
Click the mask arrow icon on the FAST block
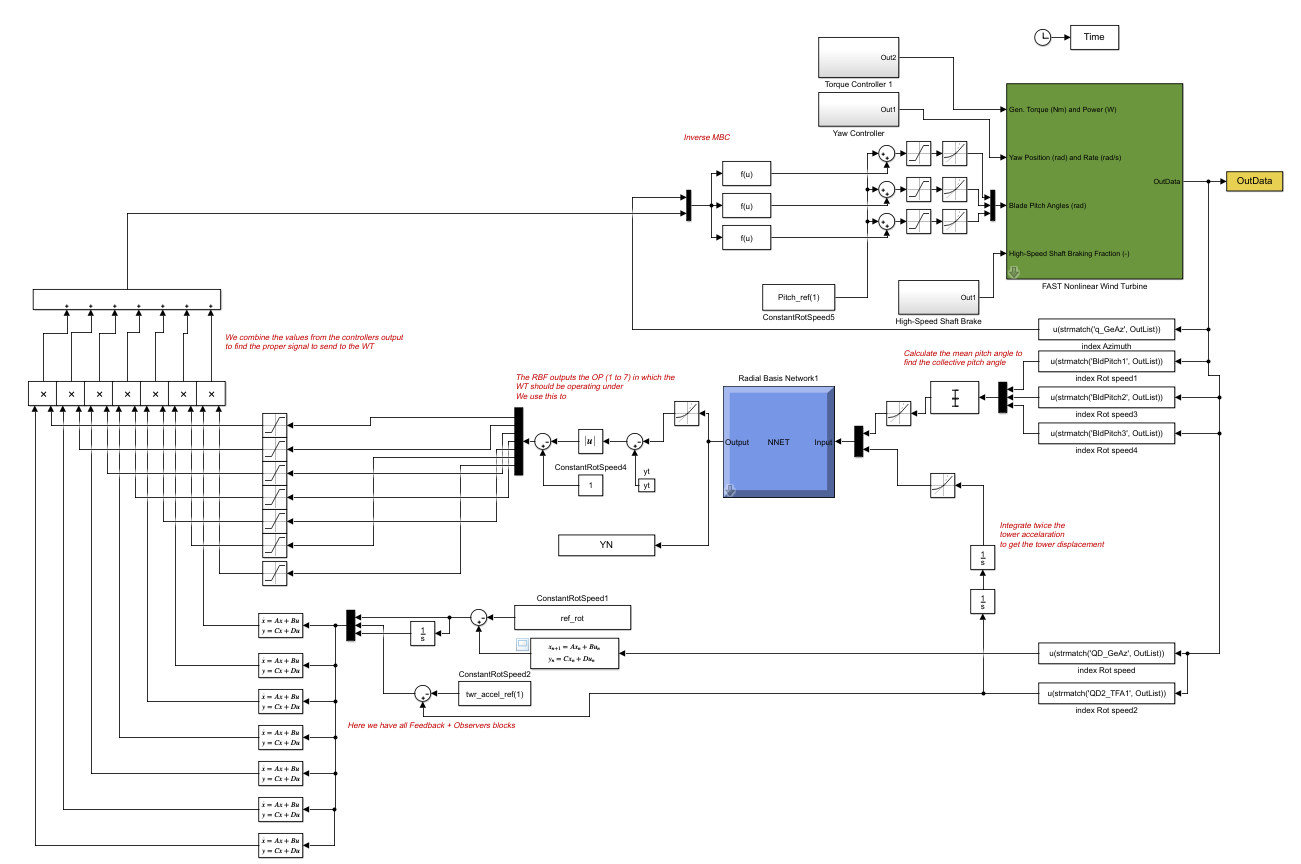click(x=1012, y=271)
